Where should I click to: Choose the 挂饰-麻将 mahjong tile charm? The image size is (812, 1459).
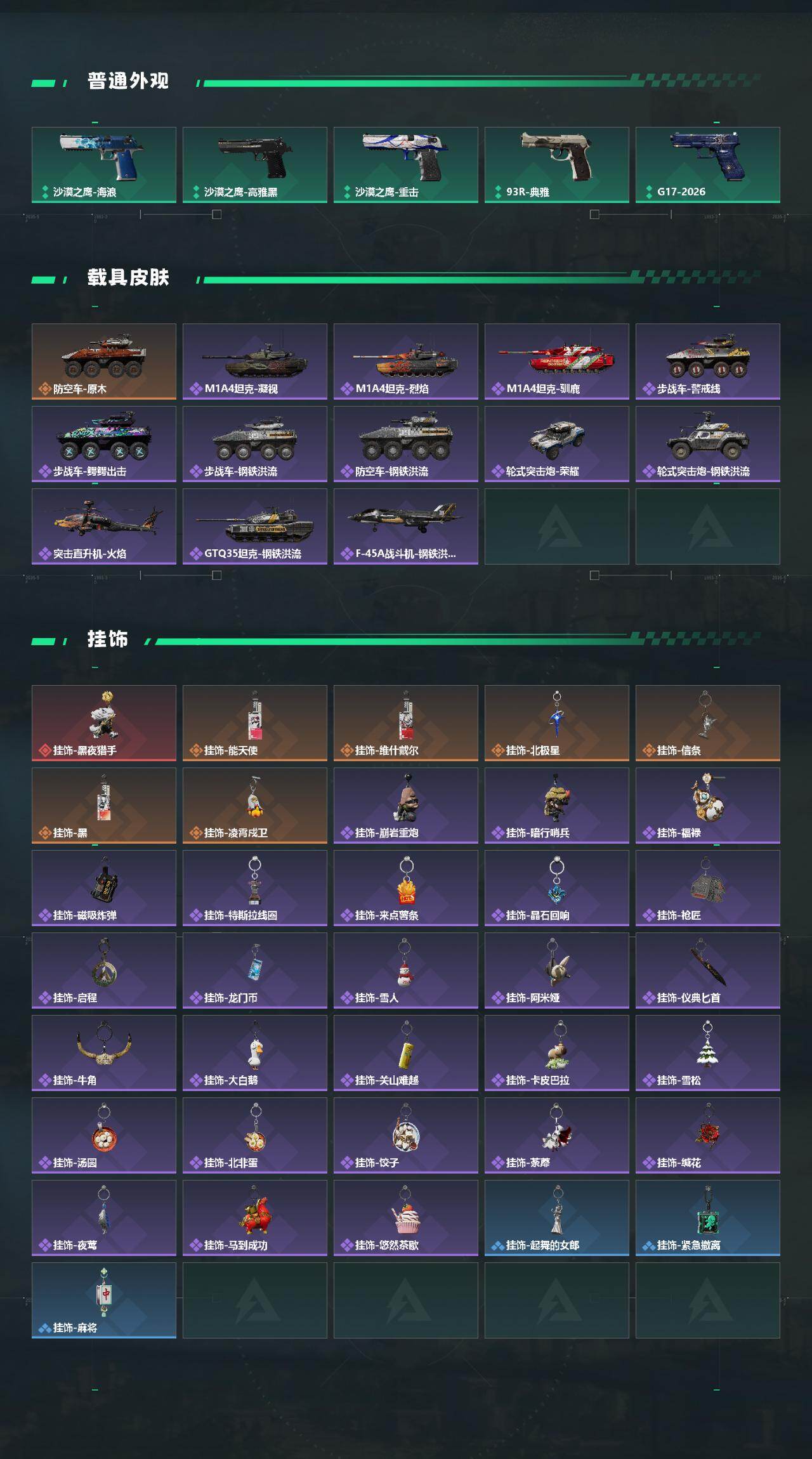click(x=104, y=1300)
